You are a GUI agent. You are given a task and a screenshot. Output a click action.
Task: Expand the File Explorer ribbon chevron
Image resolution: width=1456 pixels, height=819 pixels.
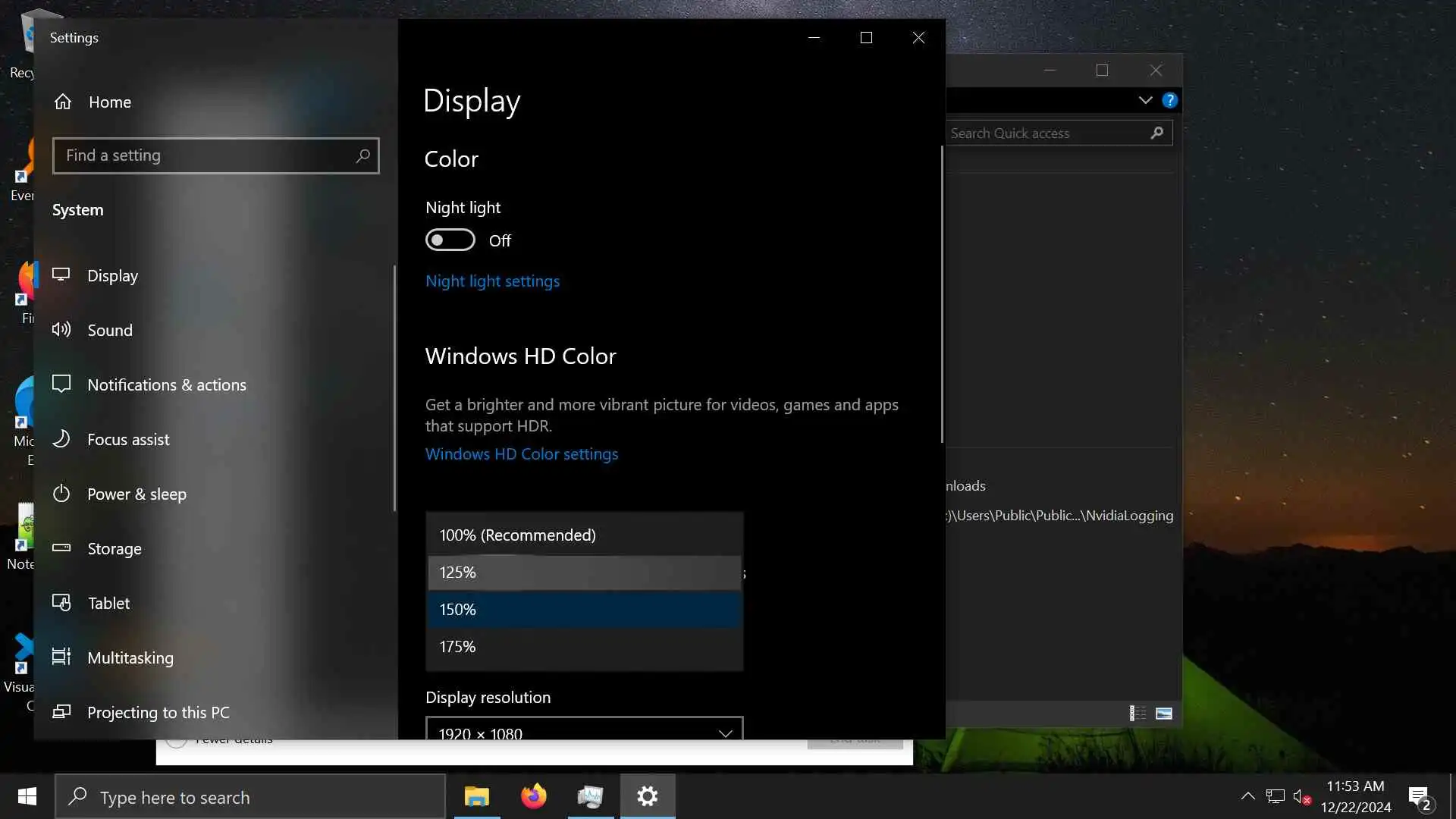click(x=1145, y=100)
